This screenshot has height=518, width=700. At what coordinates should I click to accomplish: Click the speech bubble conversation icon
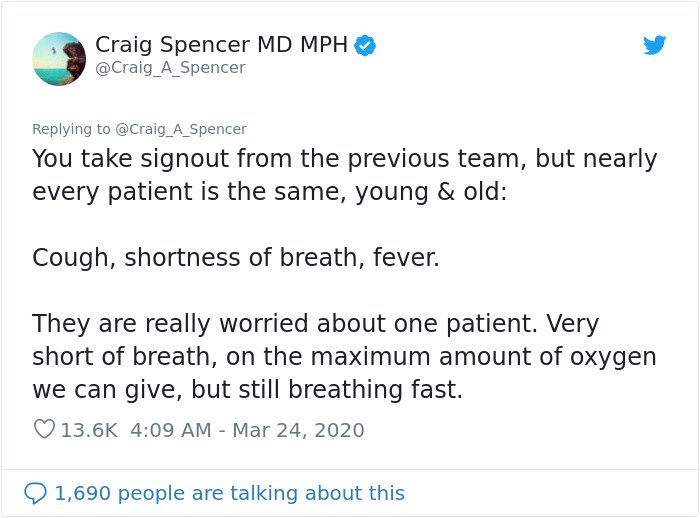[35, 493]
